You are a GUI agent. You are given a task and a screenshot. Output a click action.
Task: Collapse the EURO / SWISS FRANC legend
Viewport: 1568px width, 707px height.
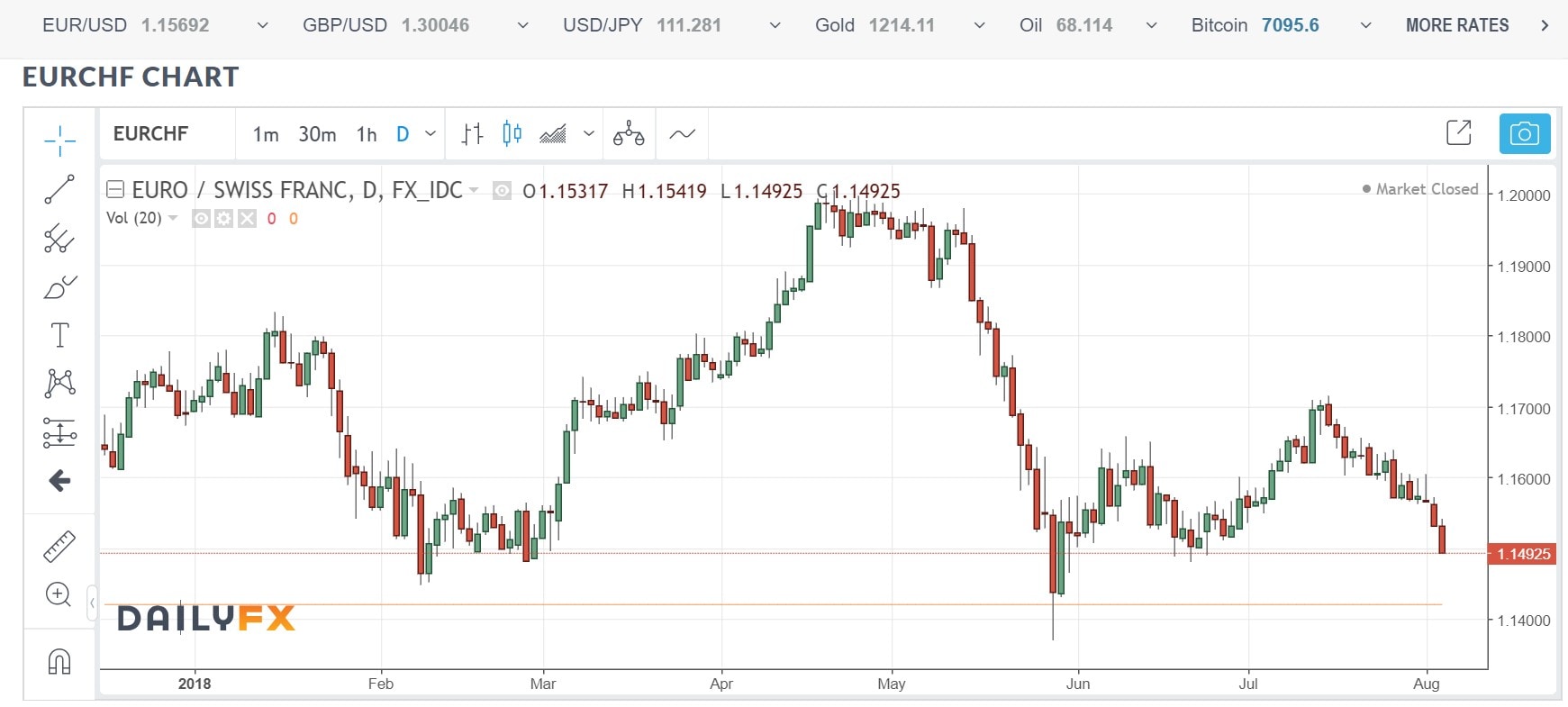(x=114, y=190)
